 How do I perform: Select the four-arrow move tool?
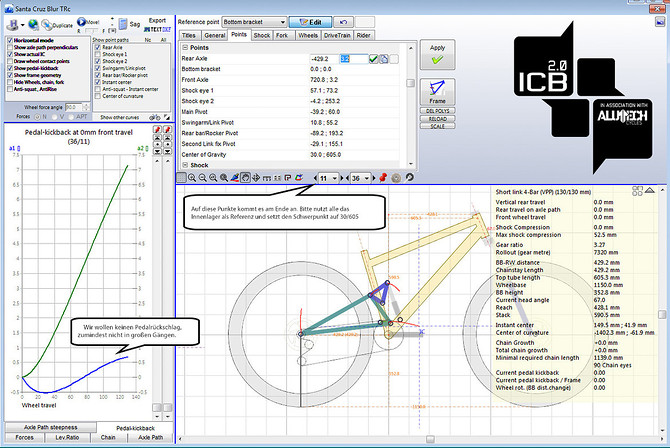pos(256,178)
